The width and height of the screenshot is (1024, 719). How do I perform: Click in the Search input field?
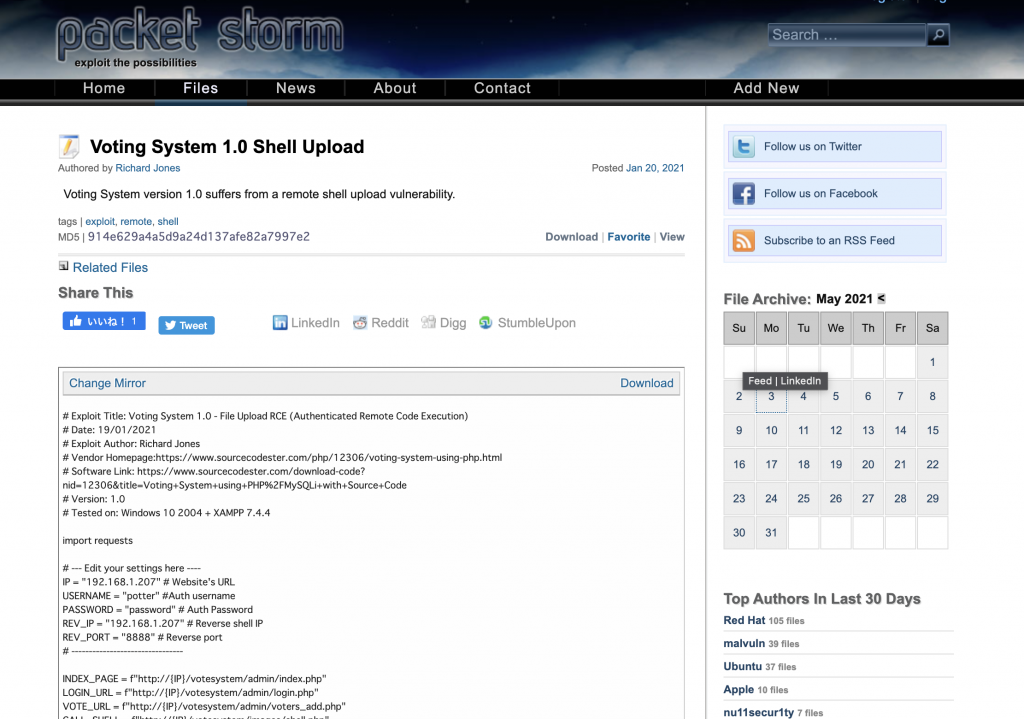tap(846, 35)
